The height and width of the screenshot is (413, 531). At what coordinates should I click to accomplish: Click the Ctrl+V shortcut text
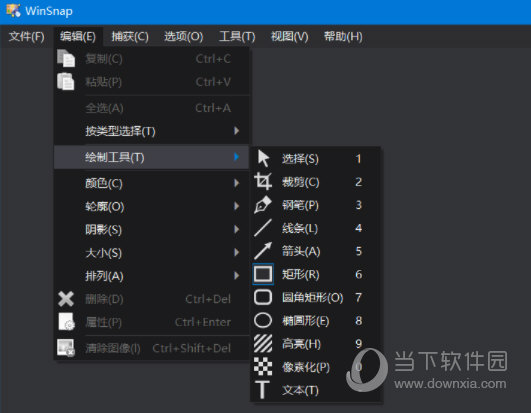pyautogui.click(x=213, y=82)
